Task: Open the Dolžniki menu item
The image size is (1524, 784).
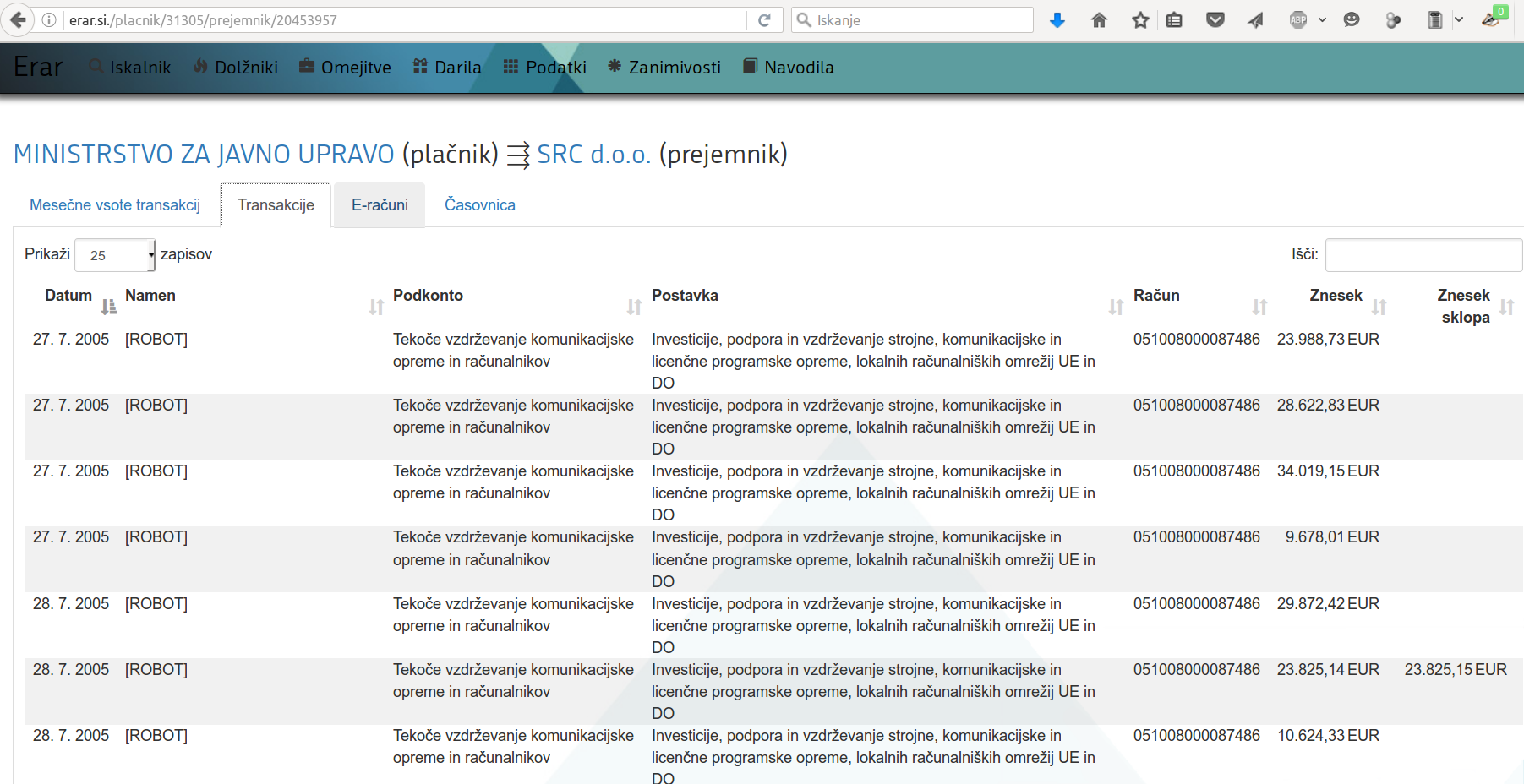Action: point(236,68)
